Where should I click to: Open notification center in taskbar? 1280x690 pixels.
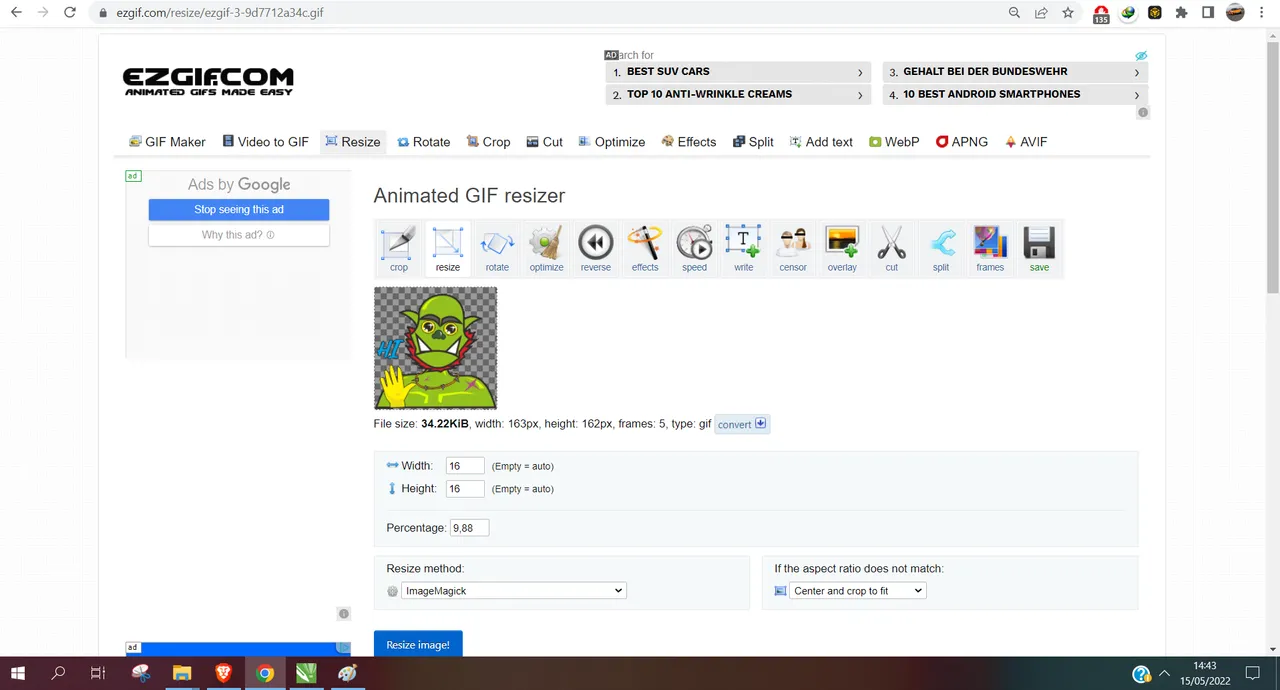[x=1252, y=673]
